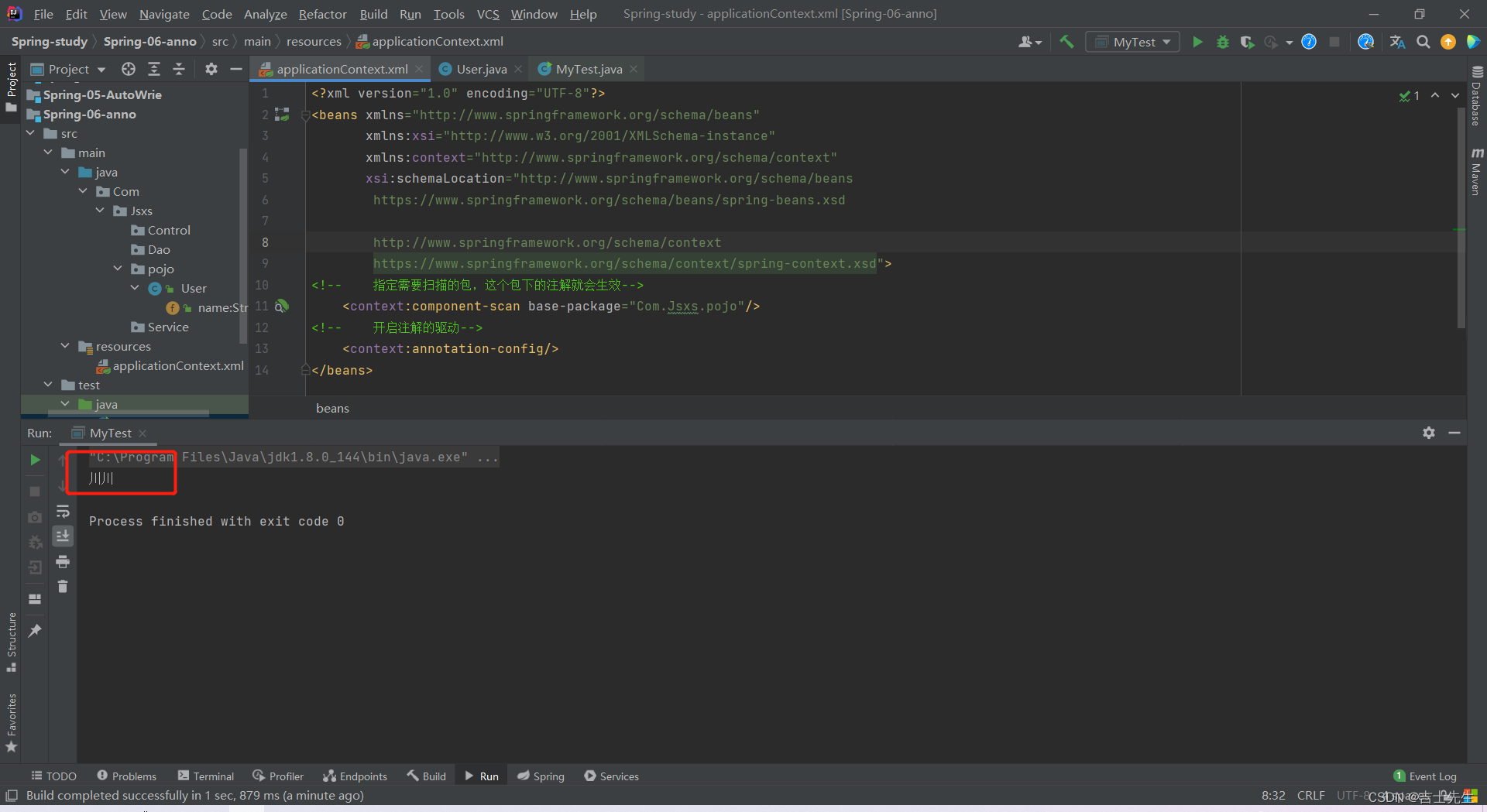
Task: Print console output icon
Action: (x=63, y=561)
